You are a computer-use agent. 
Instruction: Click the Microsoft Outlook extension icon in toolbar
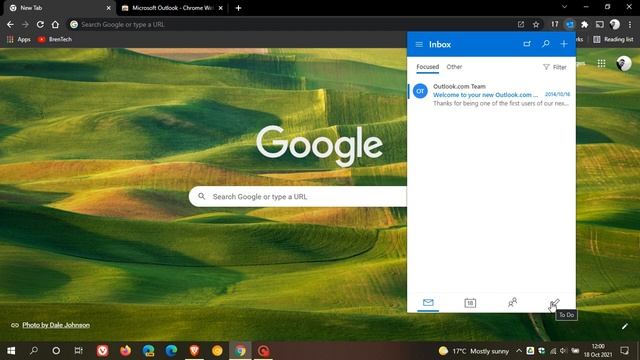click(x=569, y=24)
